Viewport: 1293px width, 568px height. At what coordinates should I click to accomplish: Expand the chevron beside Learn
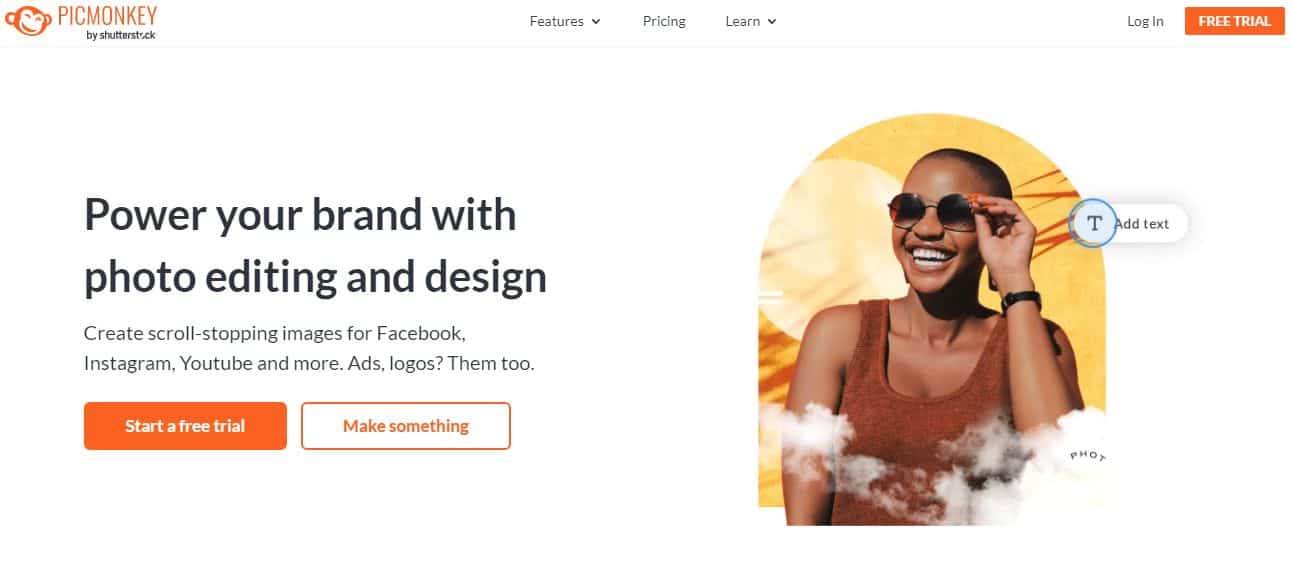[x=772, y=21]
